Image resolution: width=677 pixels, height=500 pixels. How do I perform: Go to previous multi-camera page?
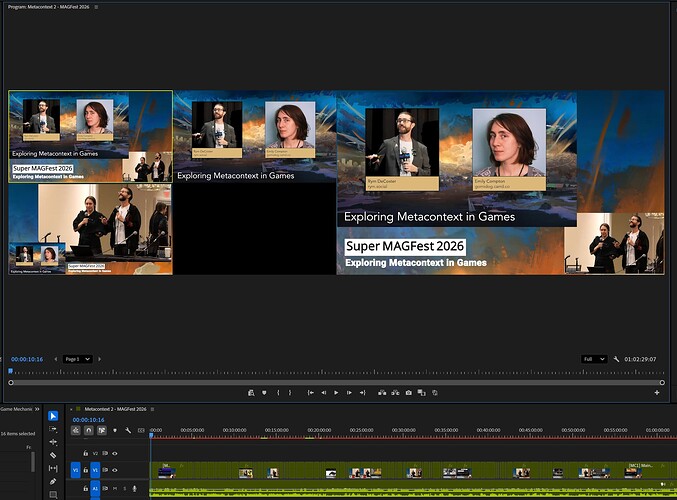pos(56,359)
